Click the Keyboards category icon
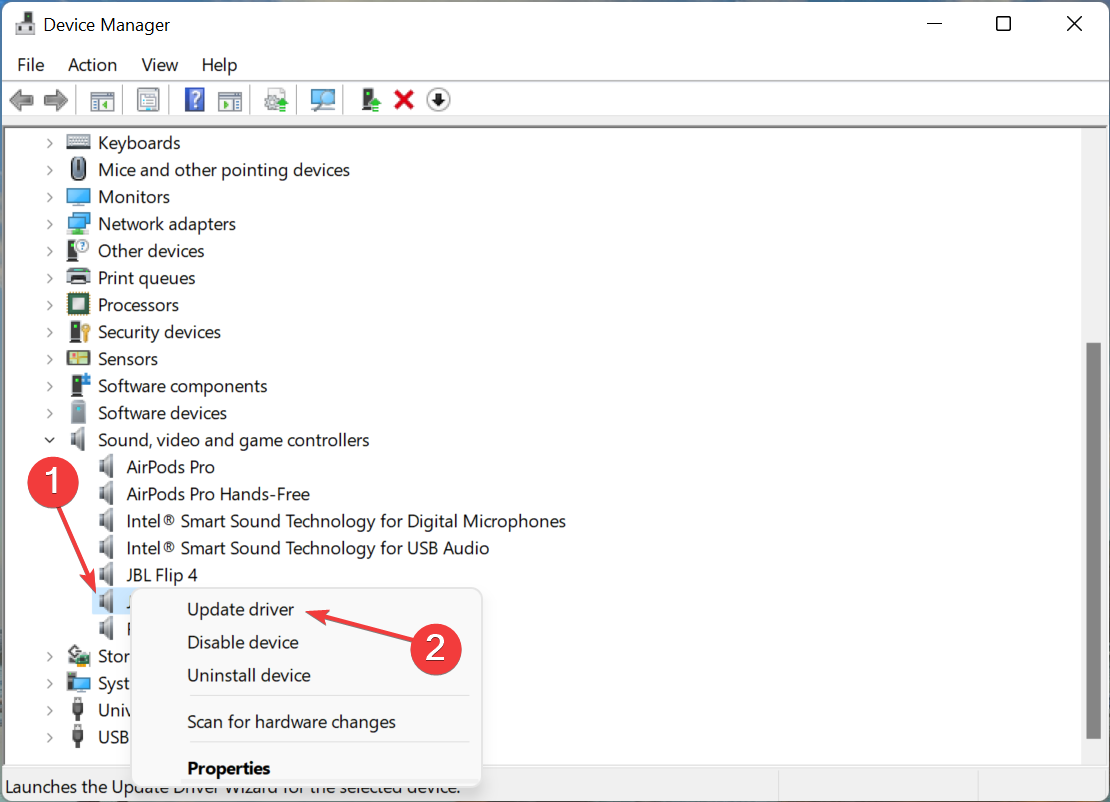This screenshot has height=802, width=1110. [x=78, y=142]
